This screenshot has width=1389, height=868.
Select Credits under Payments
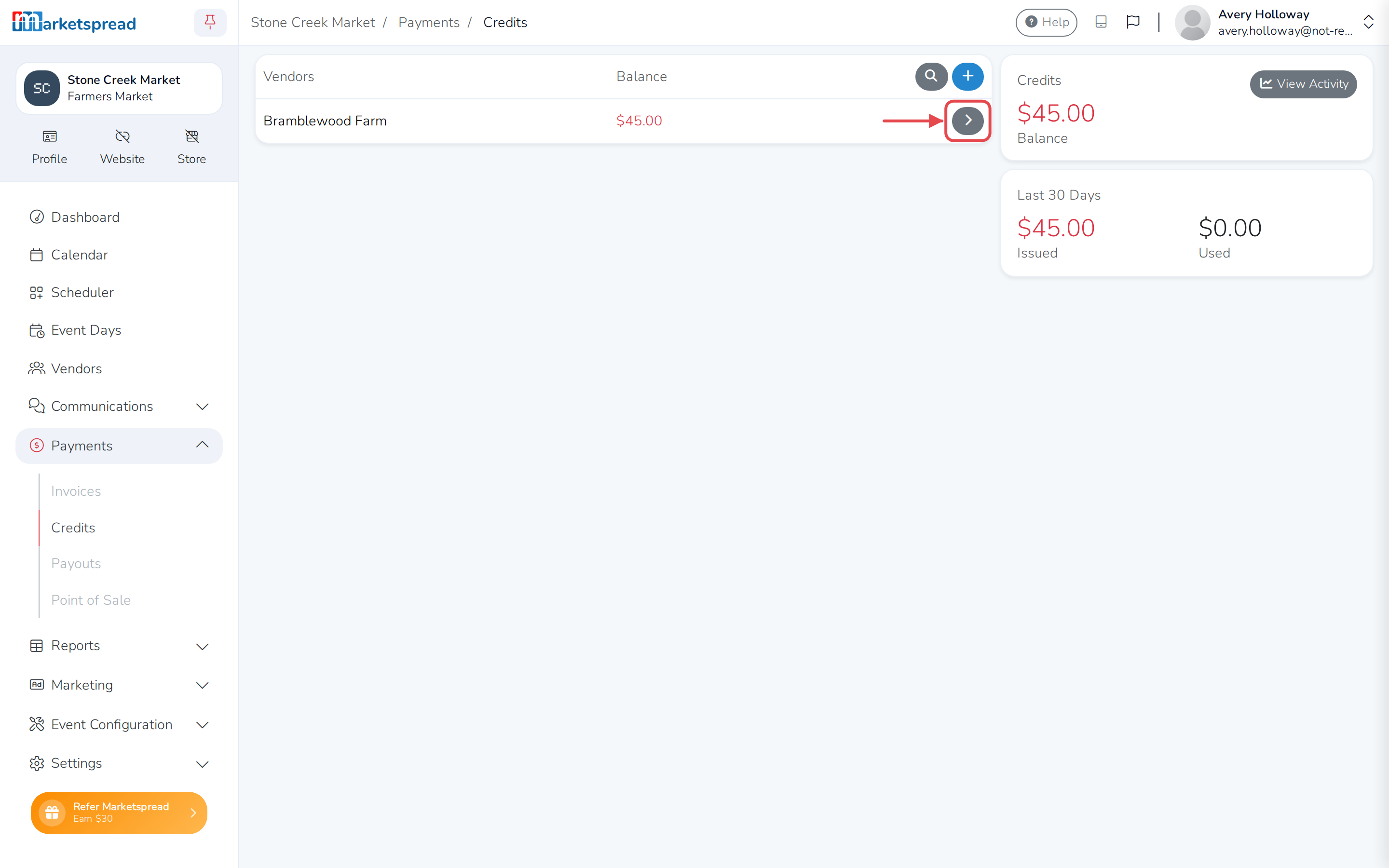point(73,528)
